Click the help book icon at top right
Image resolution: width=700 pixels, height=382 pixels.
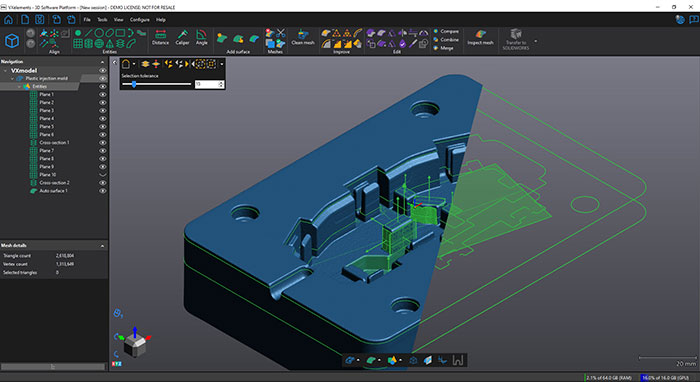693,20
